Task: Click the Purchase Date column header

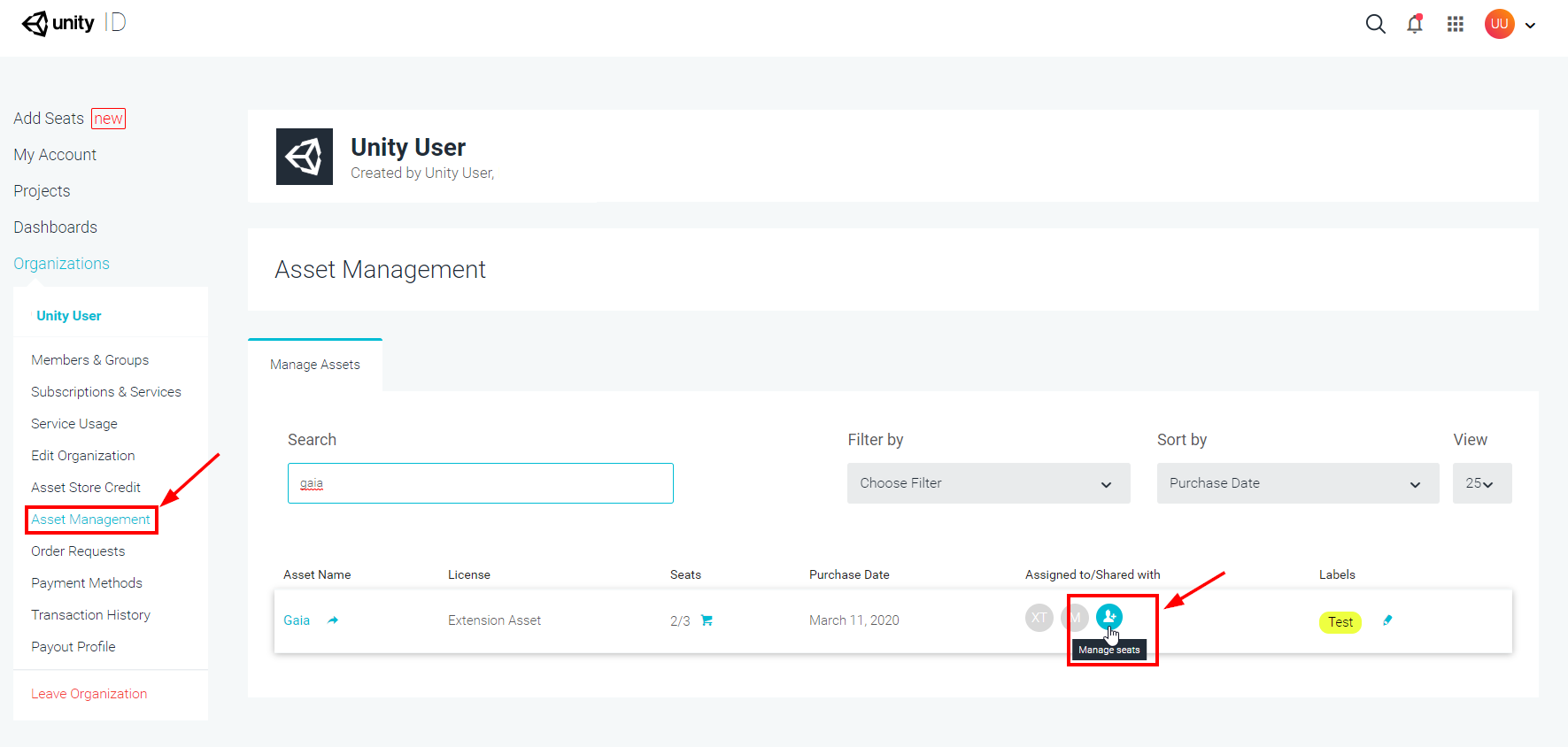Action: 849,574
